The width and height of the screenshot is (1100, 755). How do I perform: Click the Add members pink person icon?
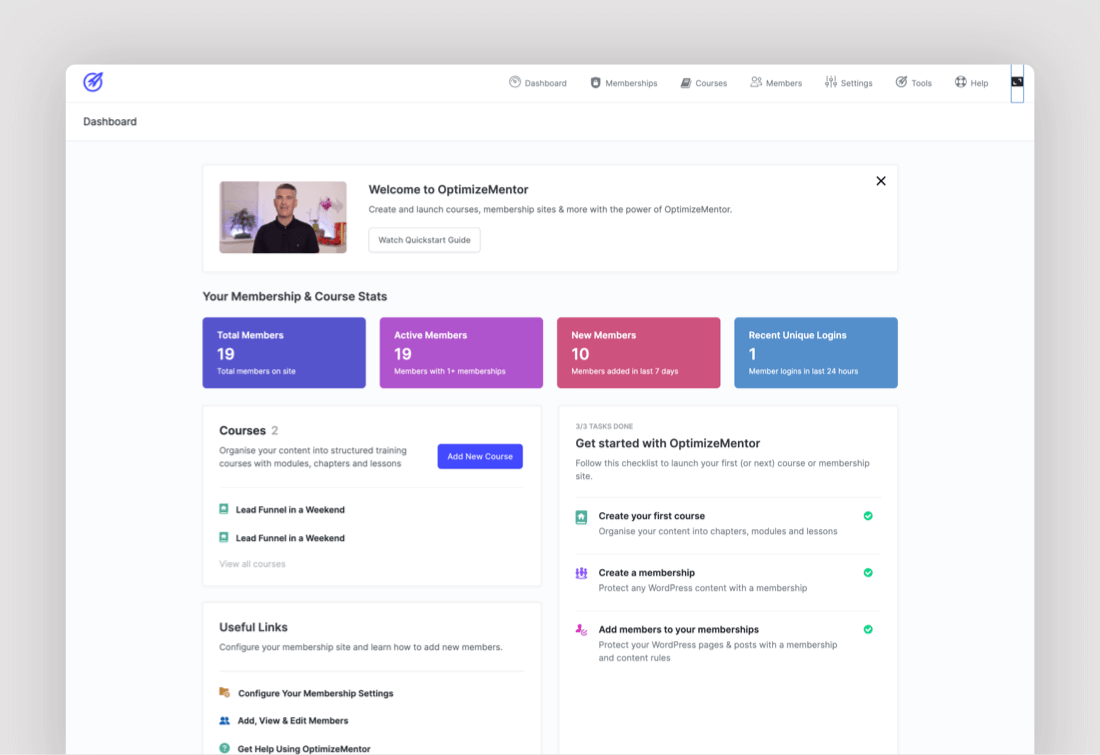582,630
